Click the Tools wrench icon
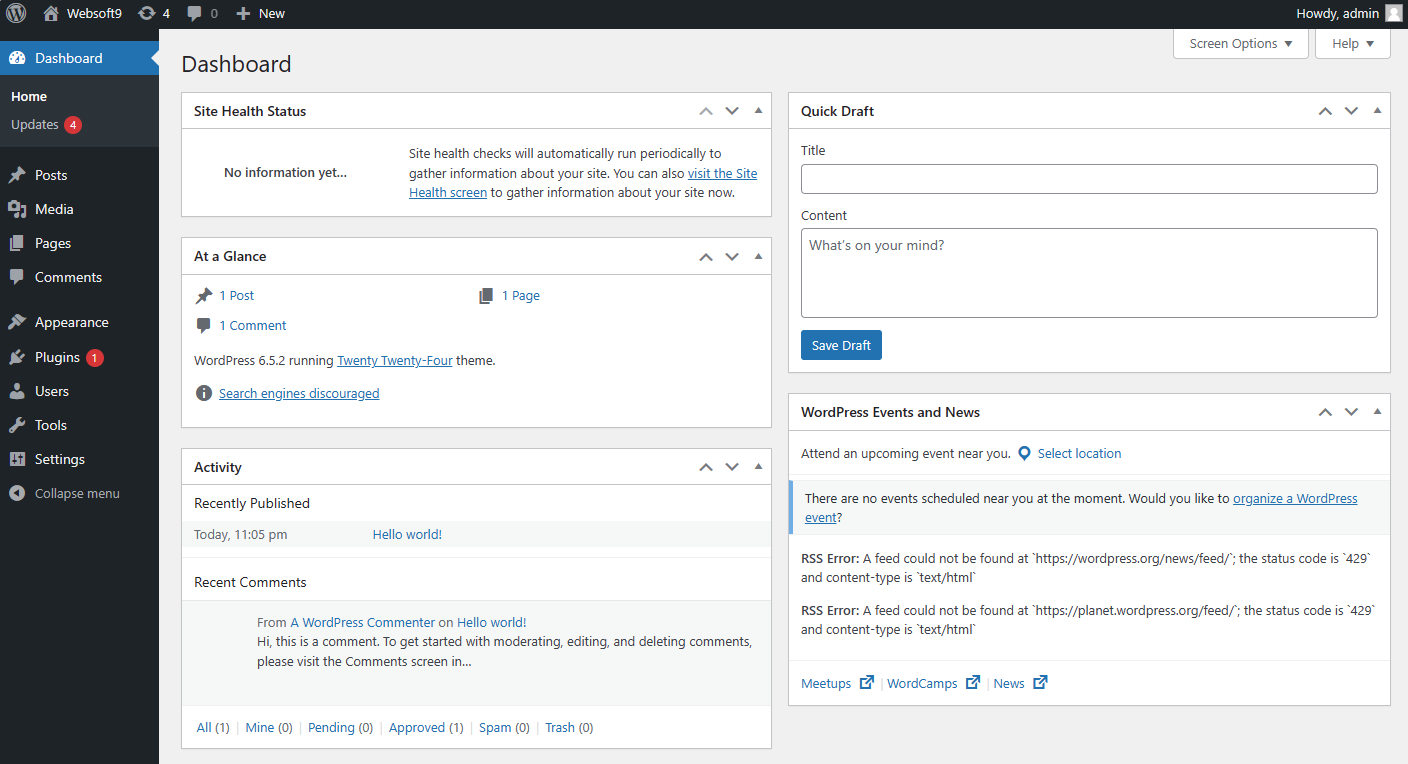The width and height of the screenshot is (1408, 764). click(17, 425)
